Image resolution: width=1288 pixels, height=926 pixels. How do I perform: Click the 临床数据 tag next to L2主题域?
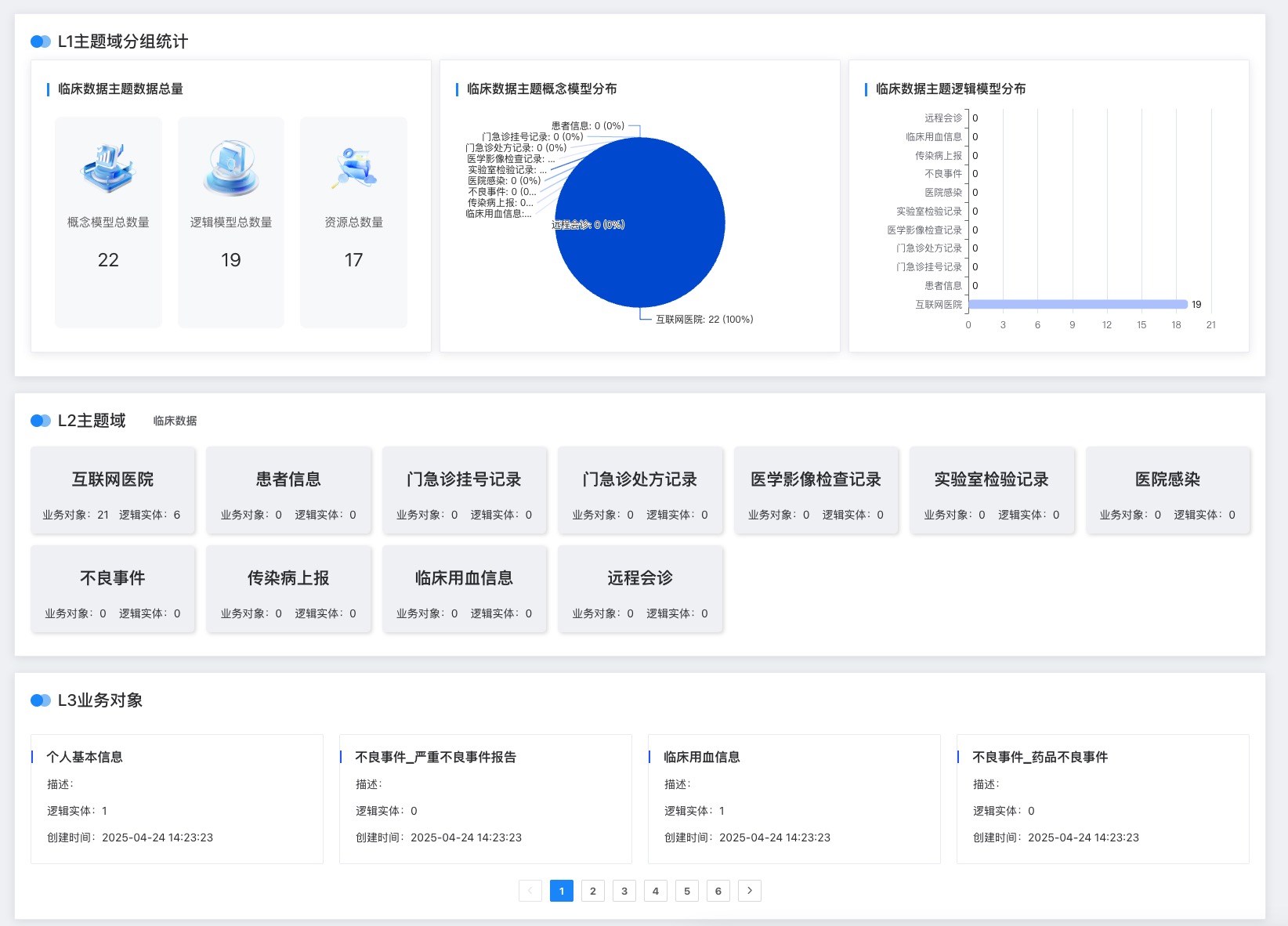pos(175,421)
